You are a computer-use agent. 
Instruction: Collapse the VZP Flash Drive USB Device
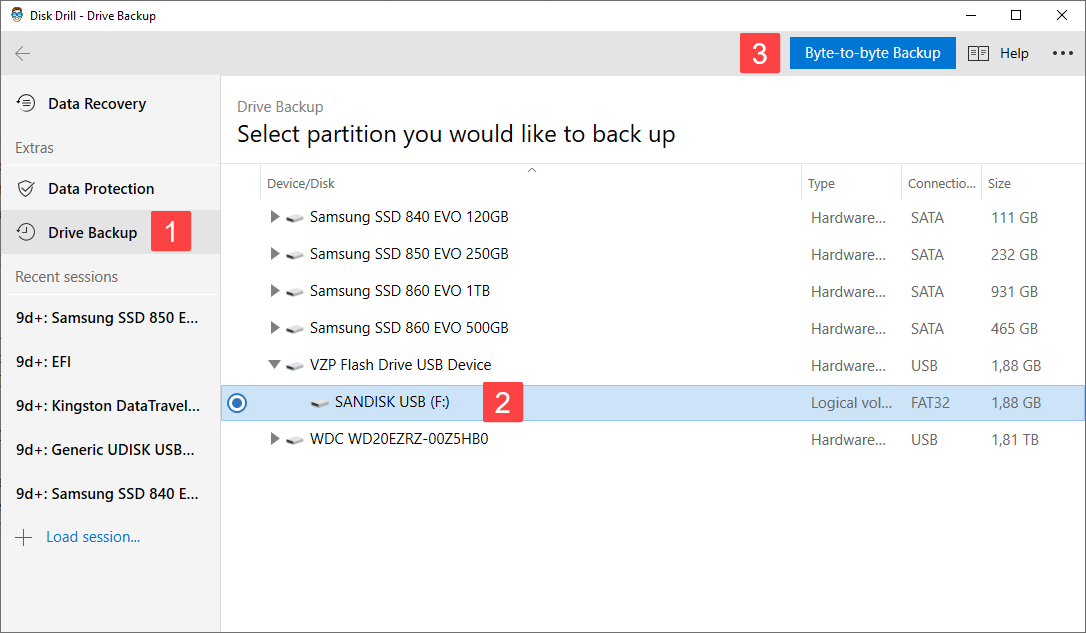pyautogui.click(x=275, y=365)
